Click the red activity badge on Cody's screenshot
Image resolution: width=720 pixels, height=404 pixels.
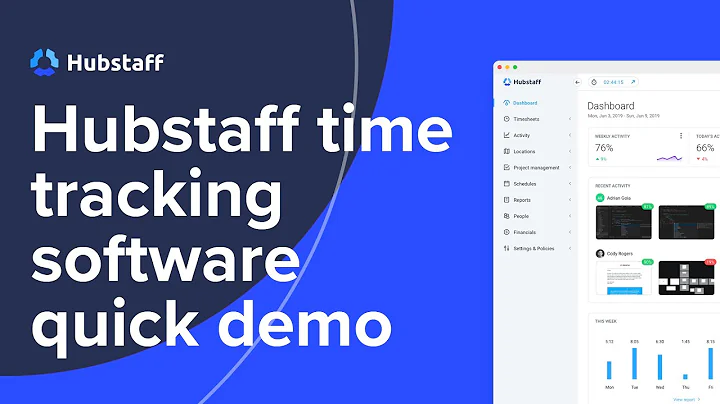(x=710, y=262)
